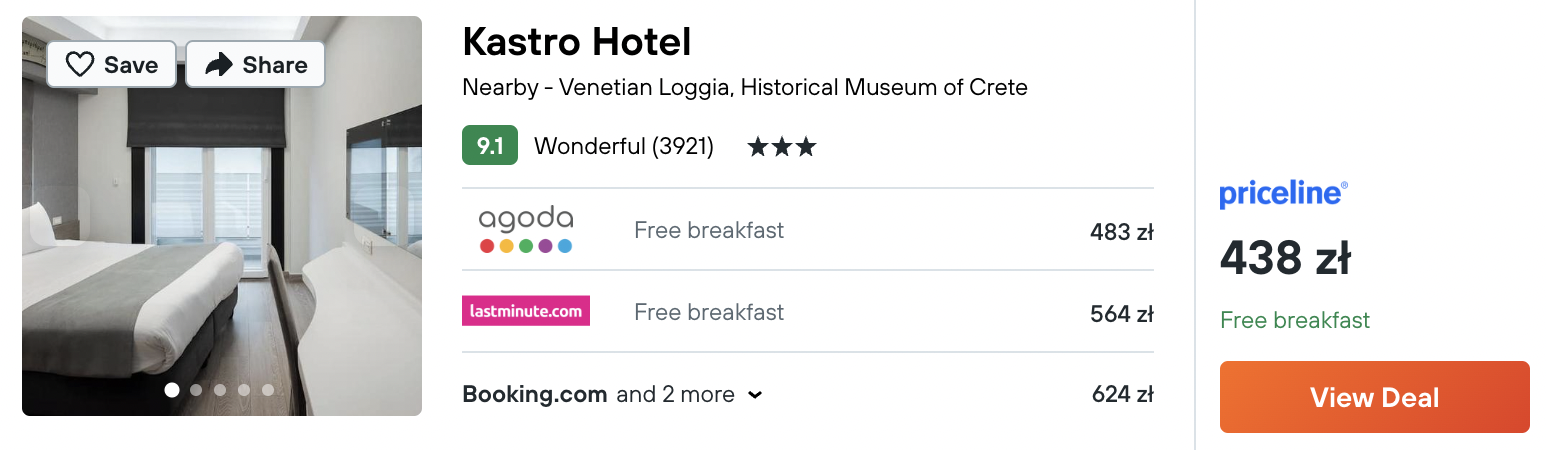
Task: Click the heart Save icon
Action: [80, 65]
